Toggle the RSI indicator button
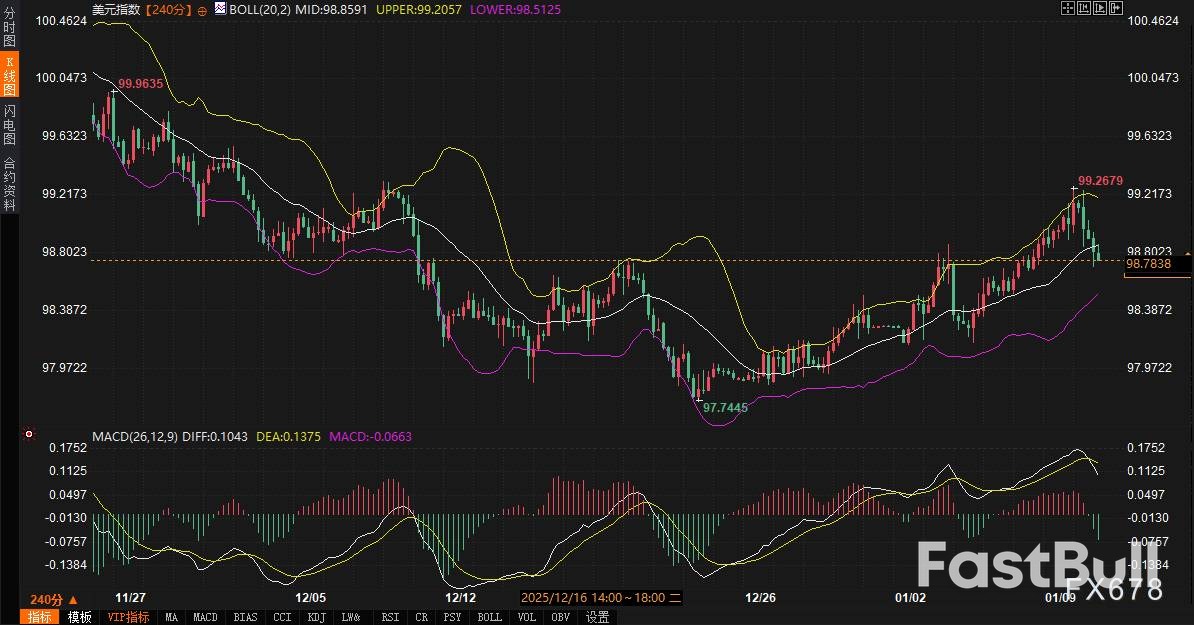 pyautogui.click(x=389, y=617)
